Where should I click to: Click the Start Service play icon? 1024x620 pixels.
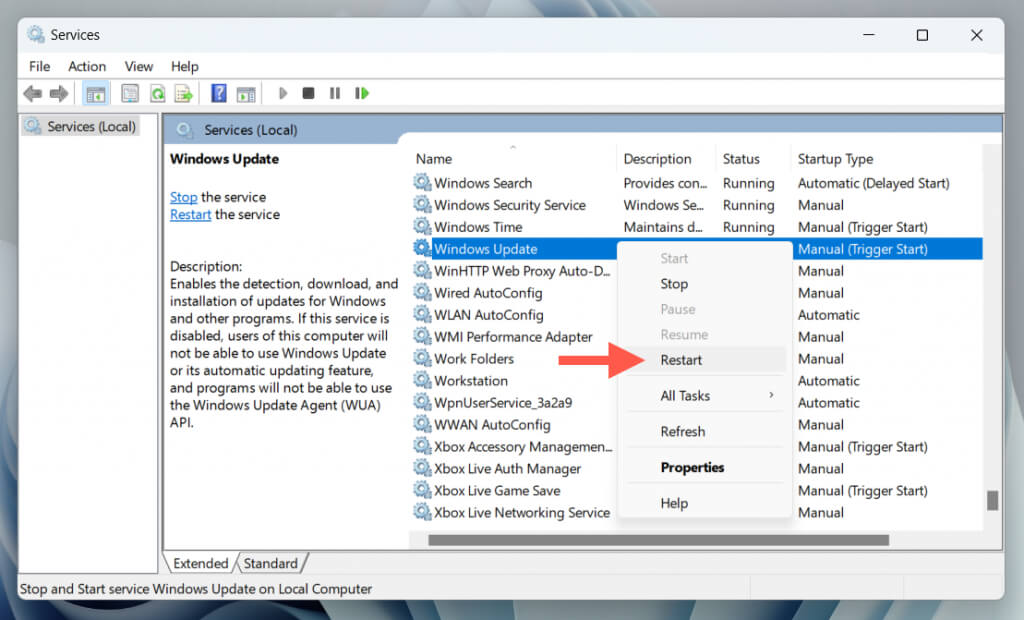point(283,93)
